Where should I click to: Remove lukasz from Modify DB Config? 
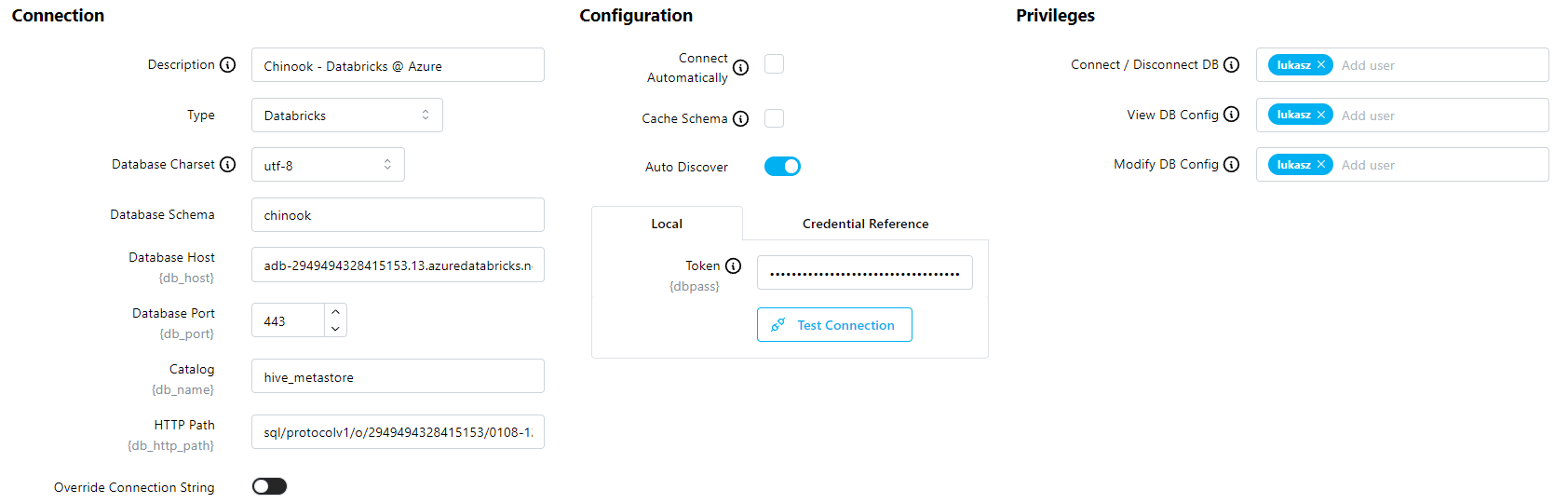click(x=1321, y=165)
